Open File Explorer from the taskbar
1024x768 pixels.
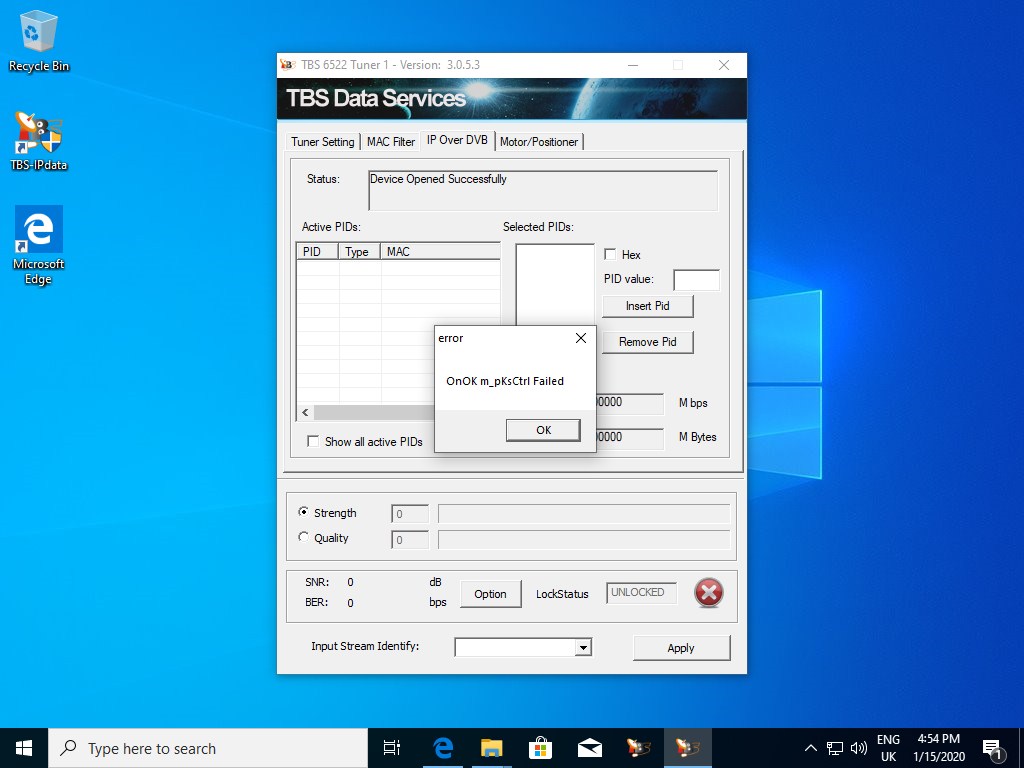click(x=492, y=748)
